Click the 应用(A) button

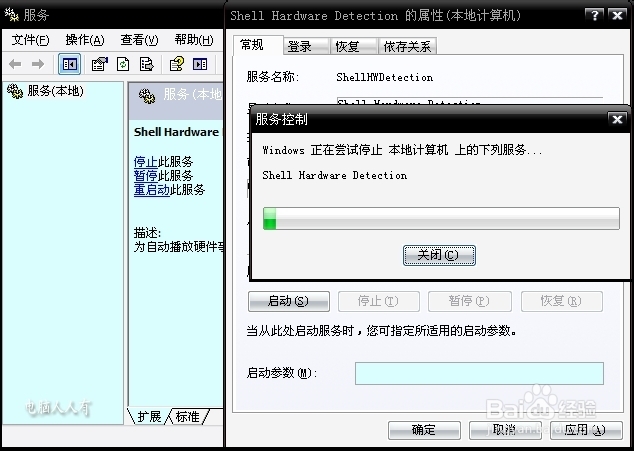(586, 430)
